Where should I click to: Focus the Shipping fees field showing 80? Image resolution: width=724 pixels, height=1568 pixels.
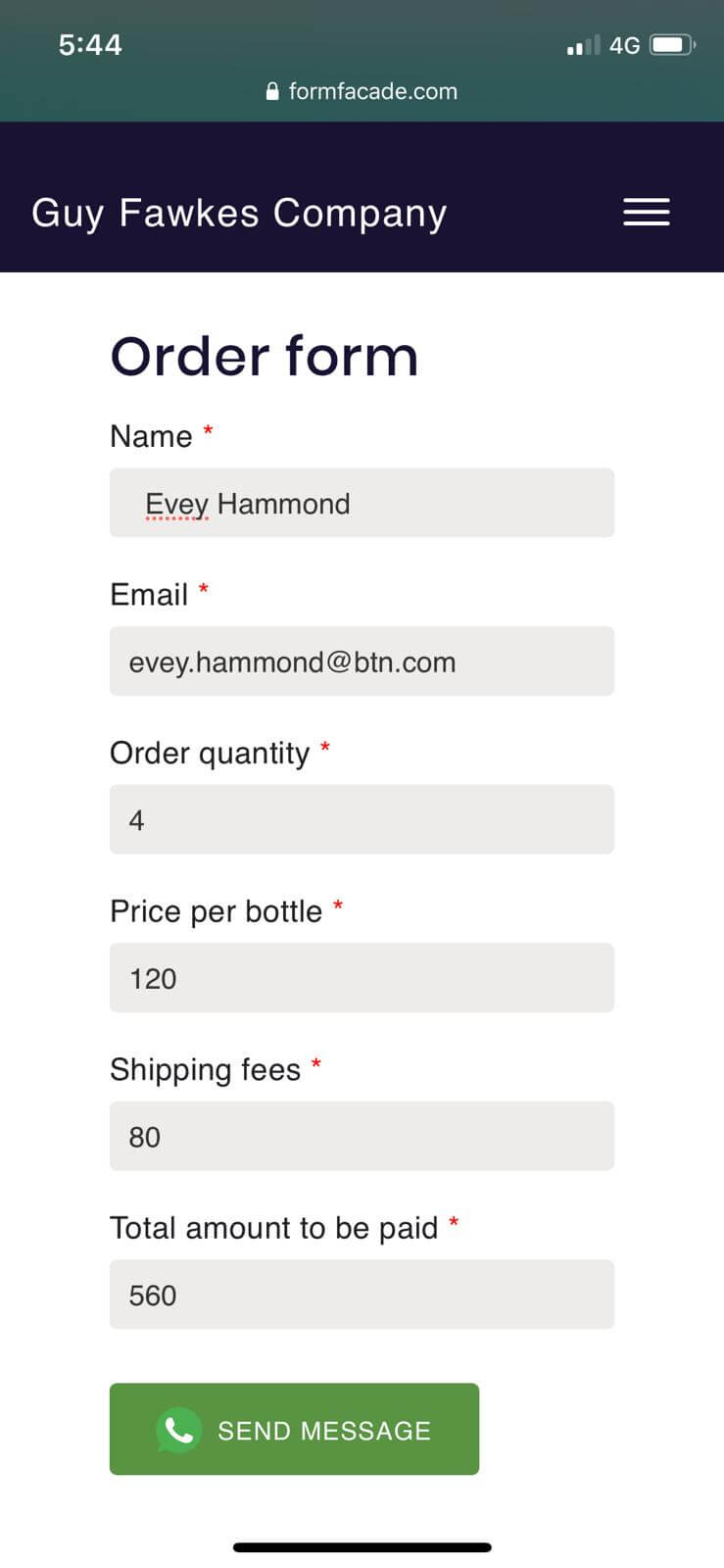(x=362, y=1136)
